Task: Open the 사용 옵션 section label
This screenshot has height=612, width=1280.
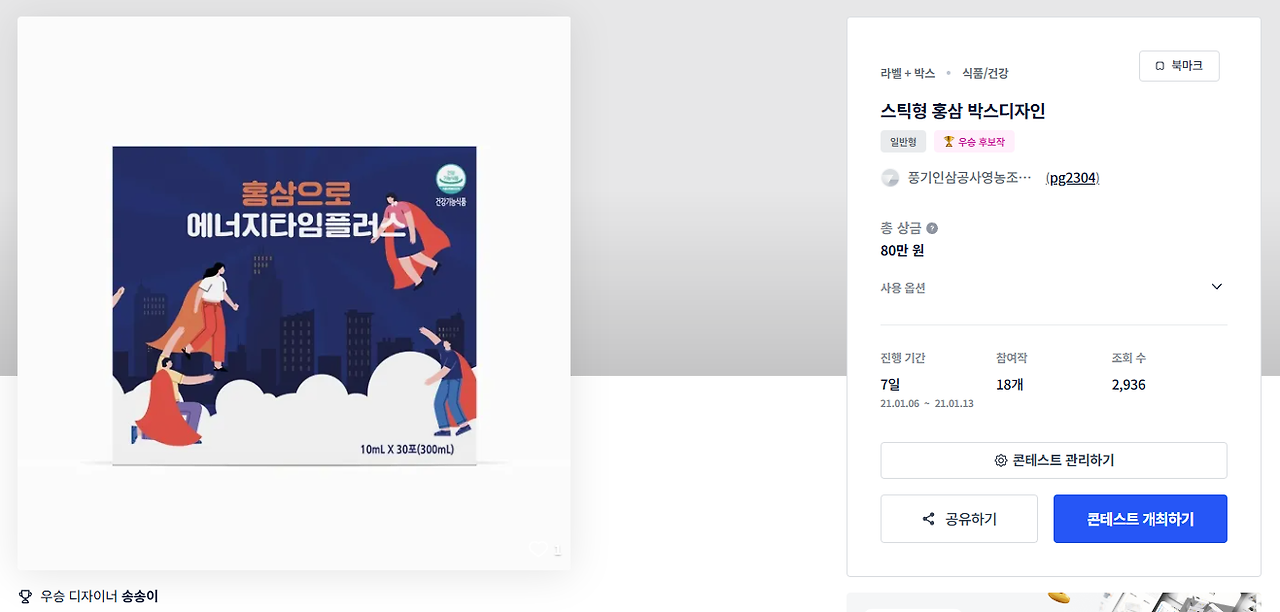Action: [903, 288]
